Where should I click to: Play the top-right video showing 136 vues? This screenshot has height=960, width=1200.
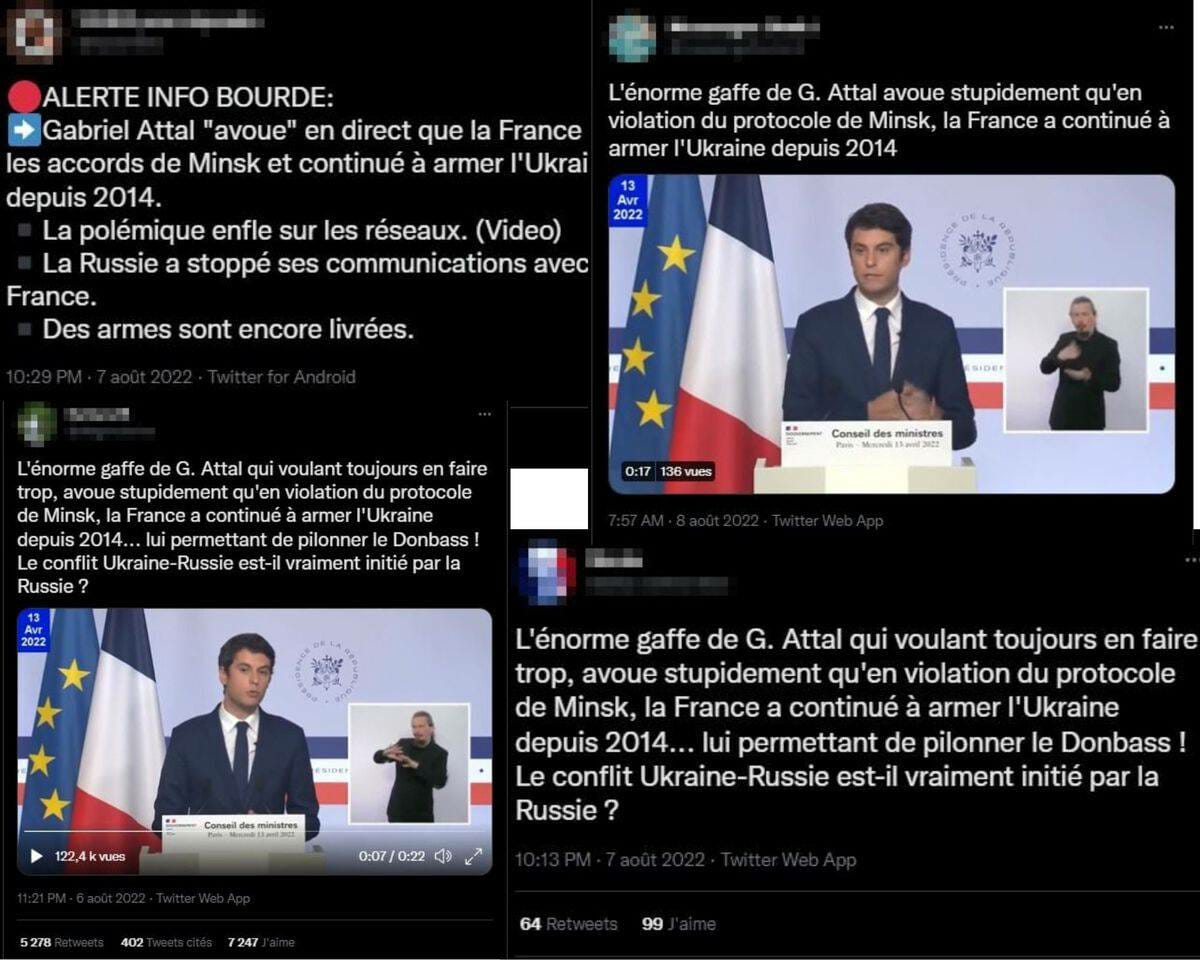[x=891, y=333]
